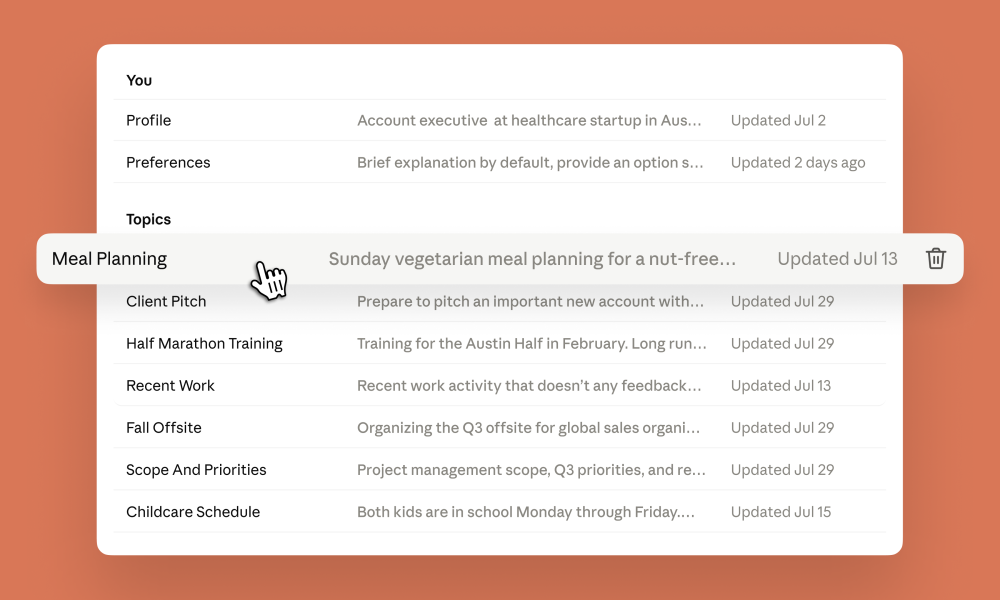Click the Account executive profile summary text
Screen dimensions: 1000x600
(529, 121)
